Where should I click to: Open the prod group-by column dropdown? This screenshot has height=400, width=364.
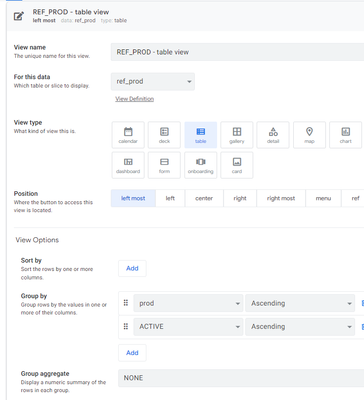point(188,303)
